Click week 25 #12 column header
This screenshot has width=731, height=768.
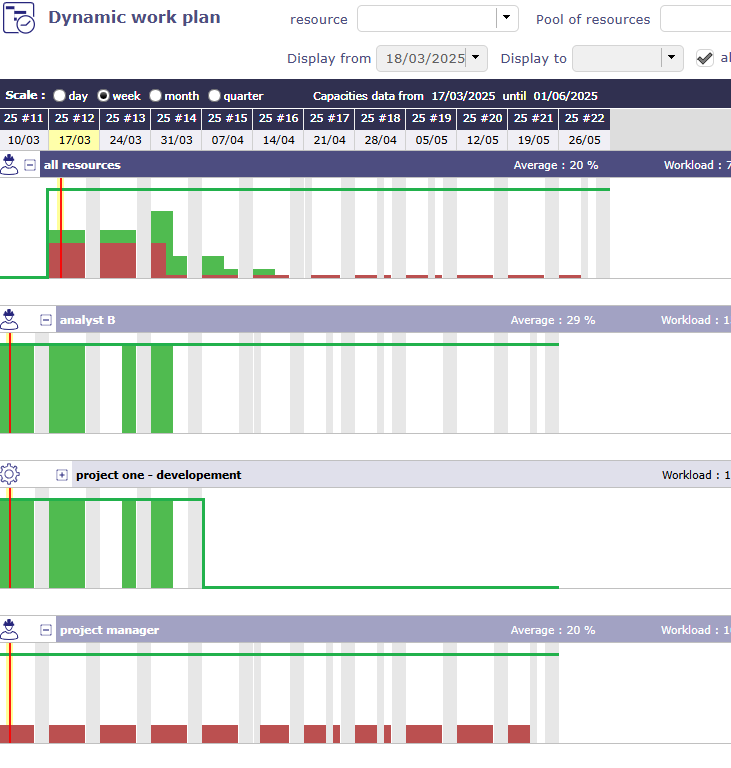pos(75,119)
